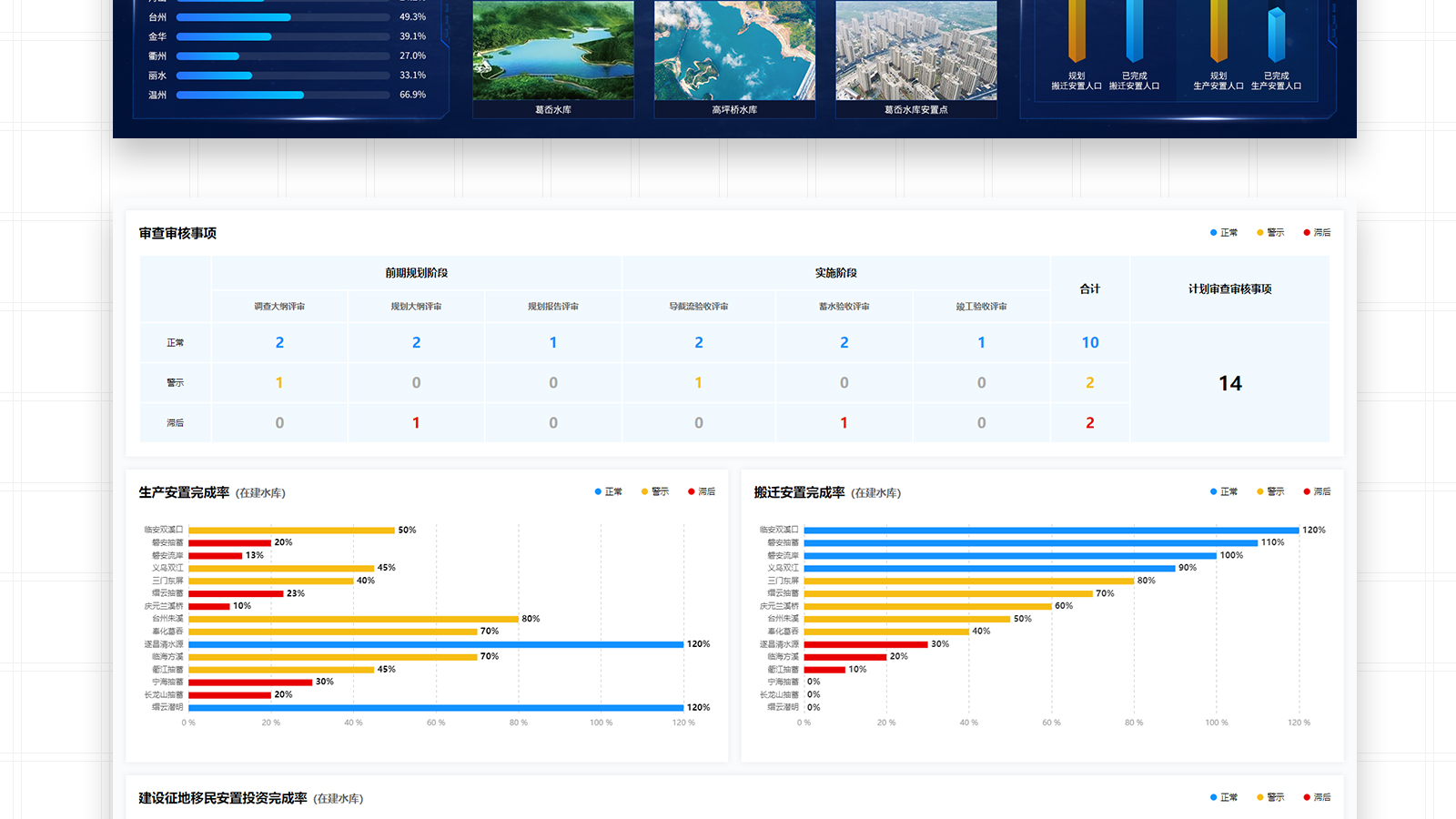Toggle 滞后 legend in 搬迁安置完成率 chart
1456x819 pixels.
[x=1317, y=492]
